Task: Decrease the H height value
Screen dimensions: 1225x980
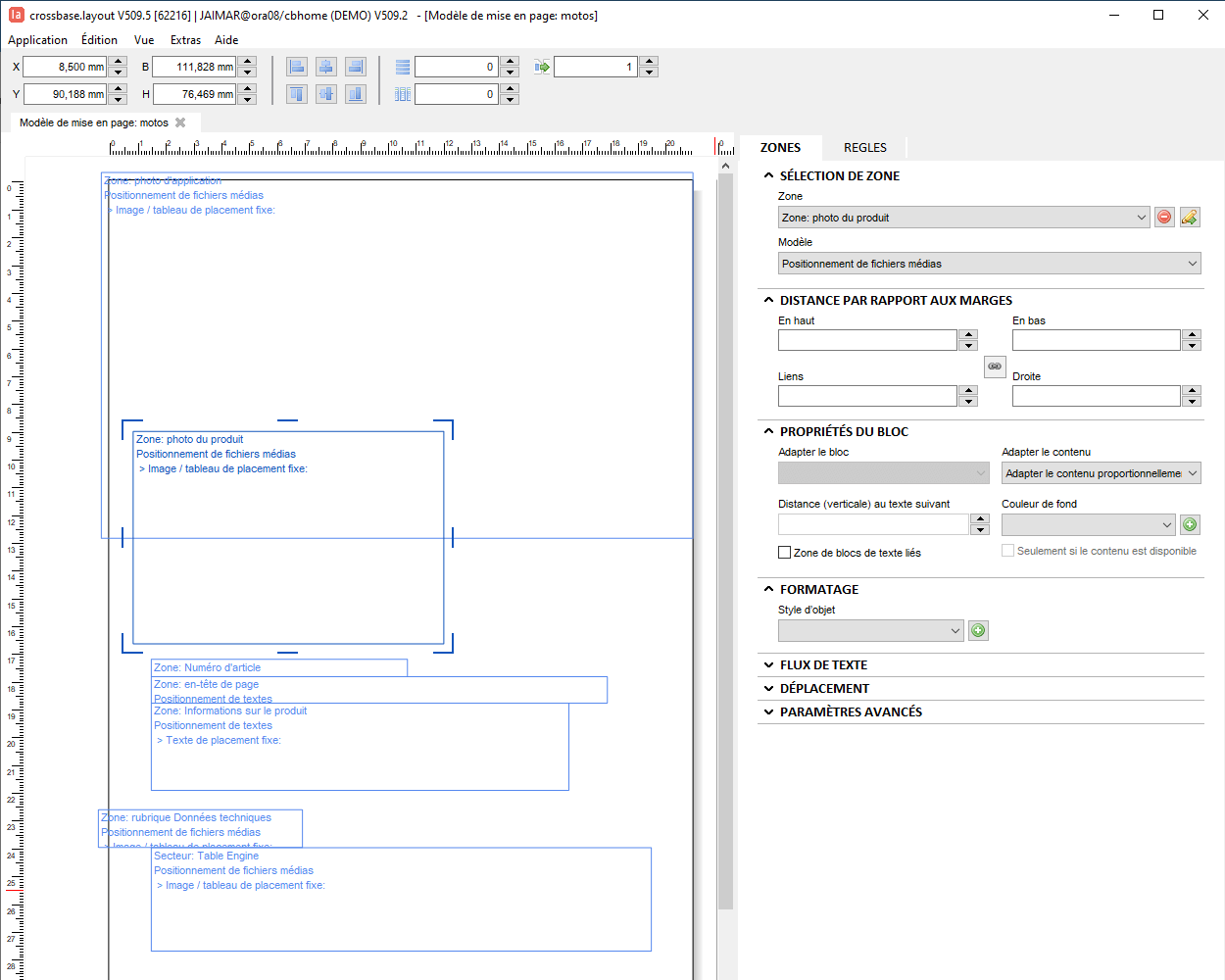Action: [x=248, y=99]
